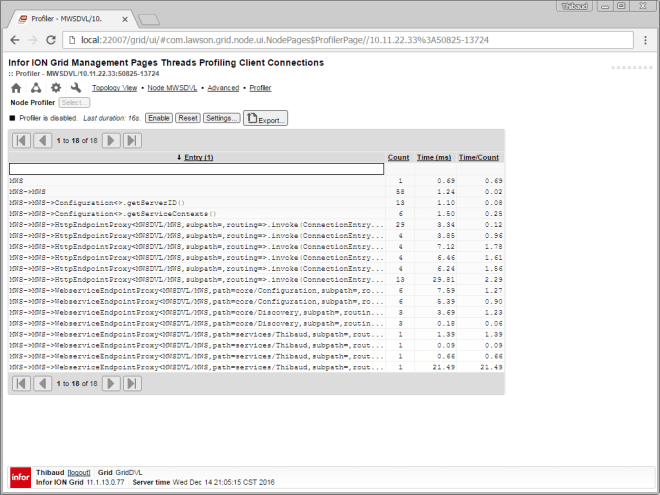Go to next page in top pager
This screenshot has height=495, width=660.
pos(112,140)
